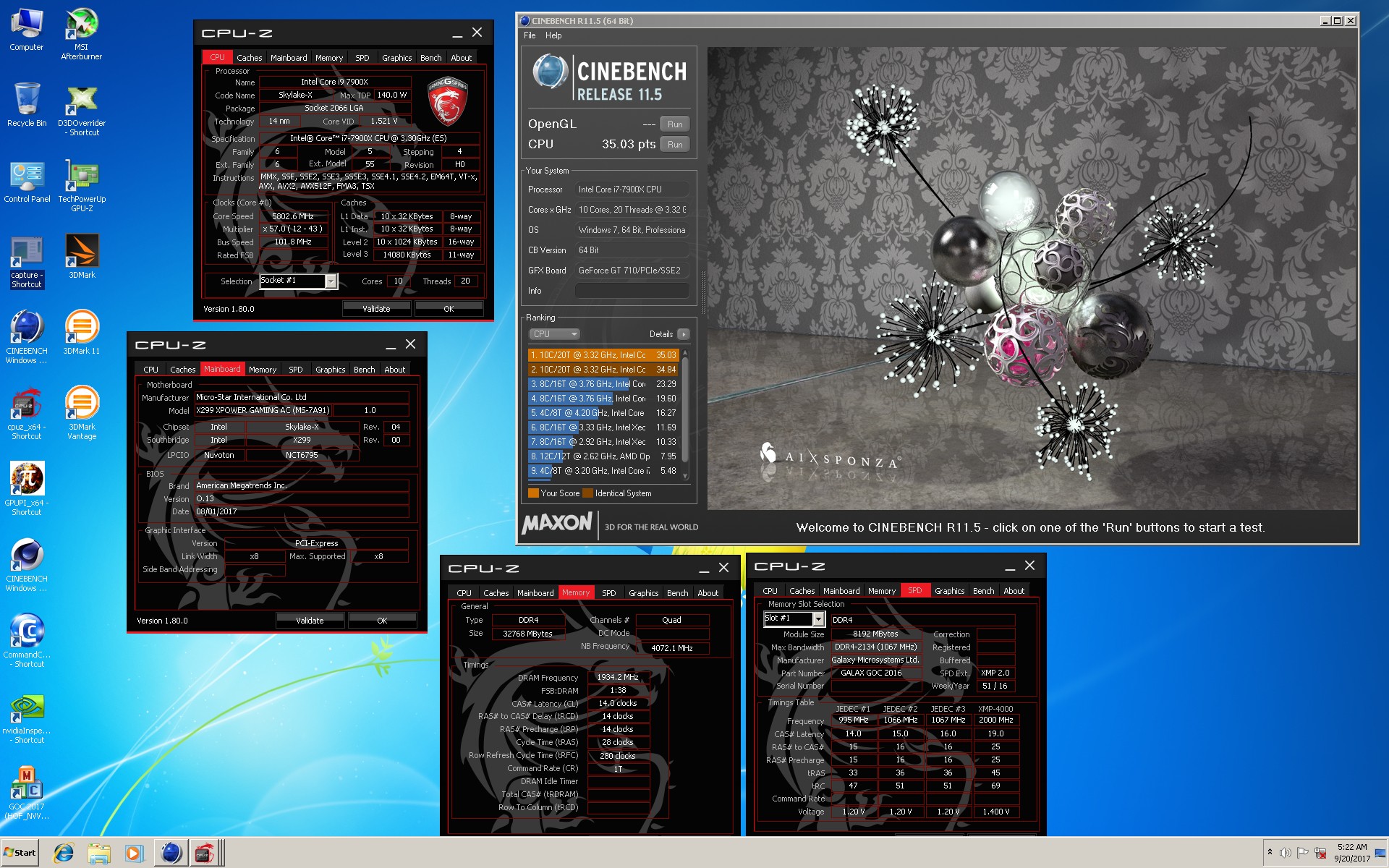Click the rendered spheres image in Cinebench

[x=1031, y=278]
